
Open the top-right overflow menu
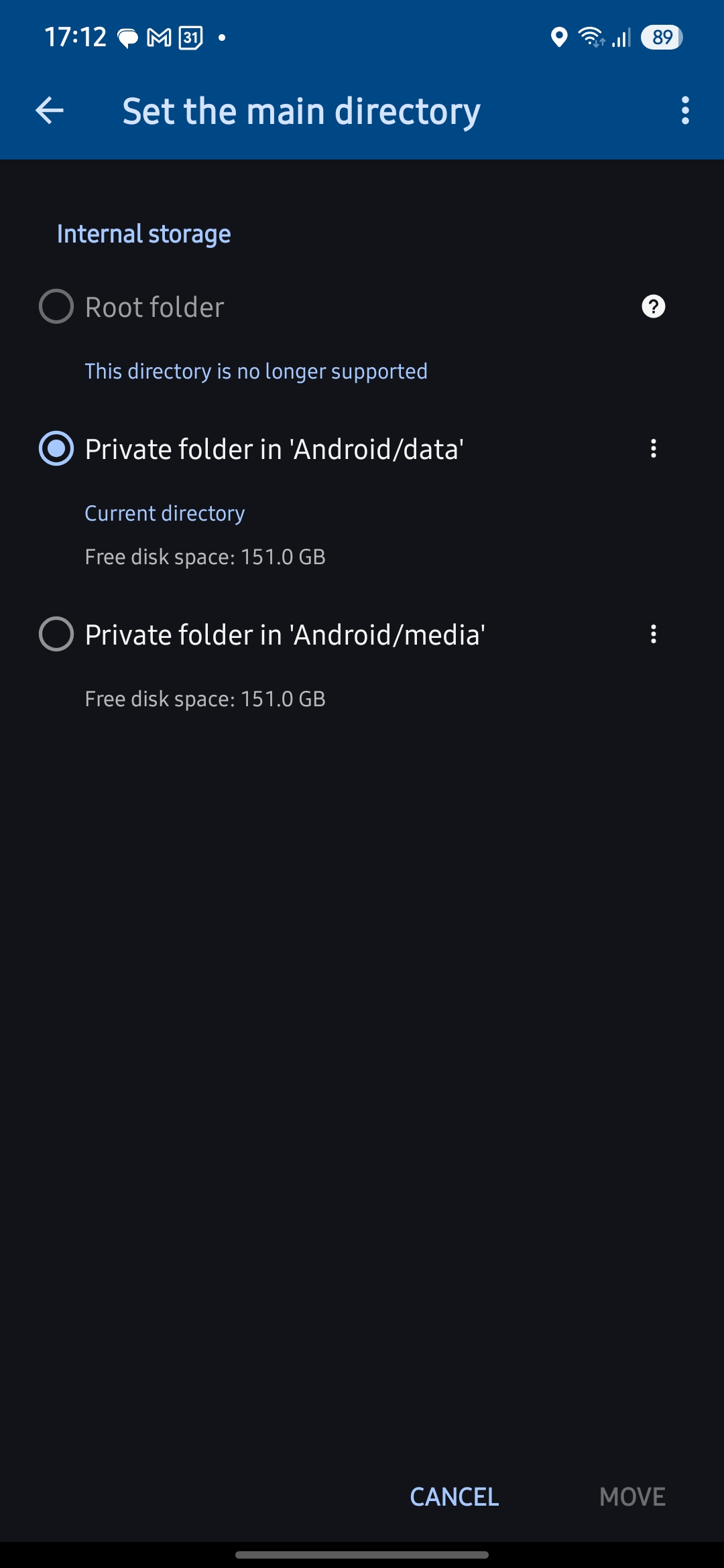tap(684, 111)
